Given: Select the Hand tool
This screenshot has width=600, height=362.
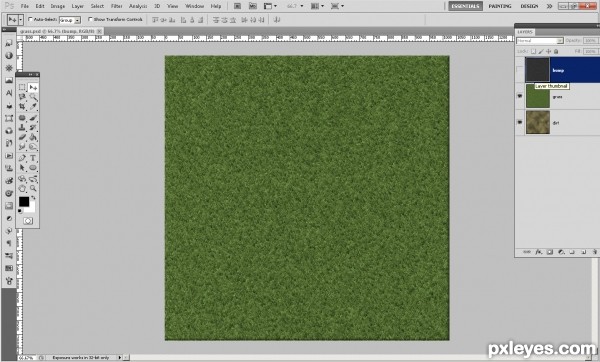Looking at the screenshot, I should (22, 188).
